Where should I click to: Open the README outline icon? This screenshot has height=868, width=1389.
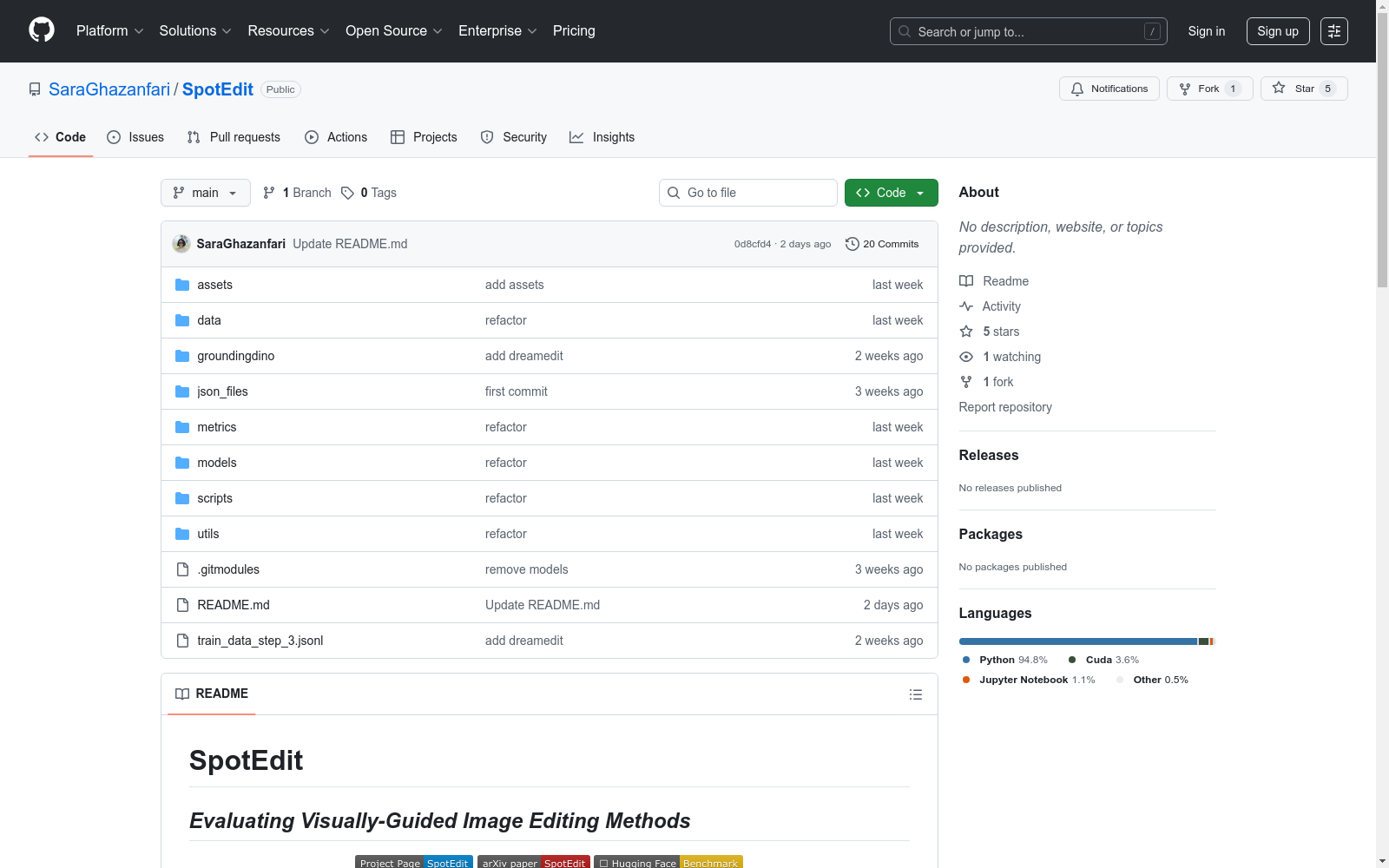[x=915, y=694]
